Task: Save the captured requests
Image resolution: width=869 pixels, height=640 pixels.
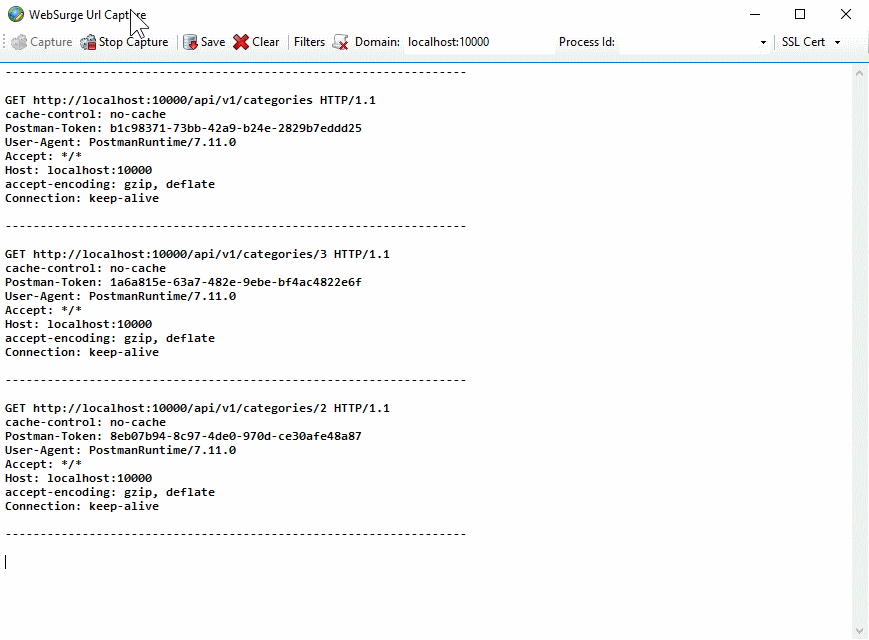Action: [204, 42]
